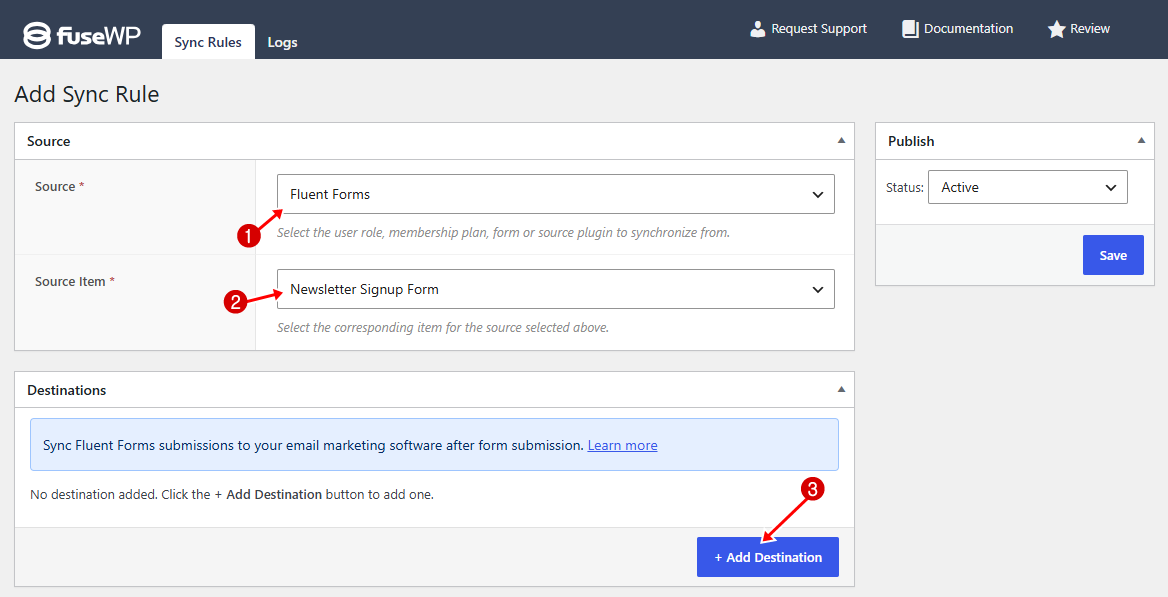Collapse the Publish panel

[x=1140, y=140]
